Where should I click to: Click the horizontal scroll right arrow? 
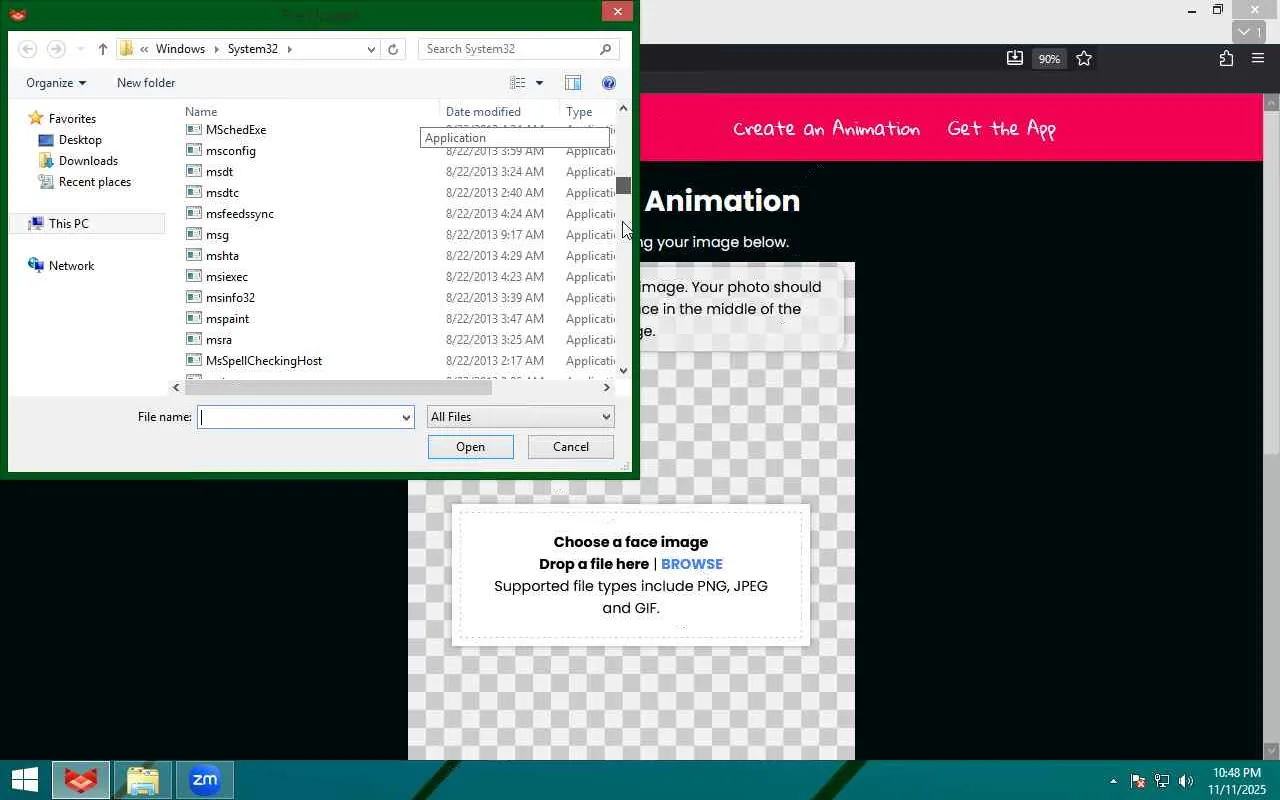(606, 388)
